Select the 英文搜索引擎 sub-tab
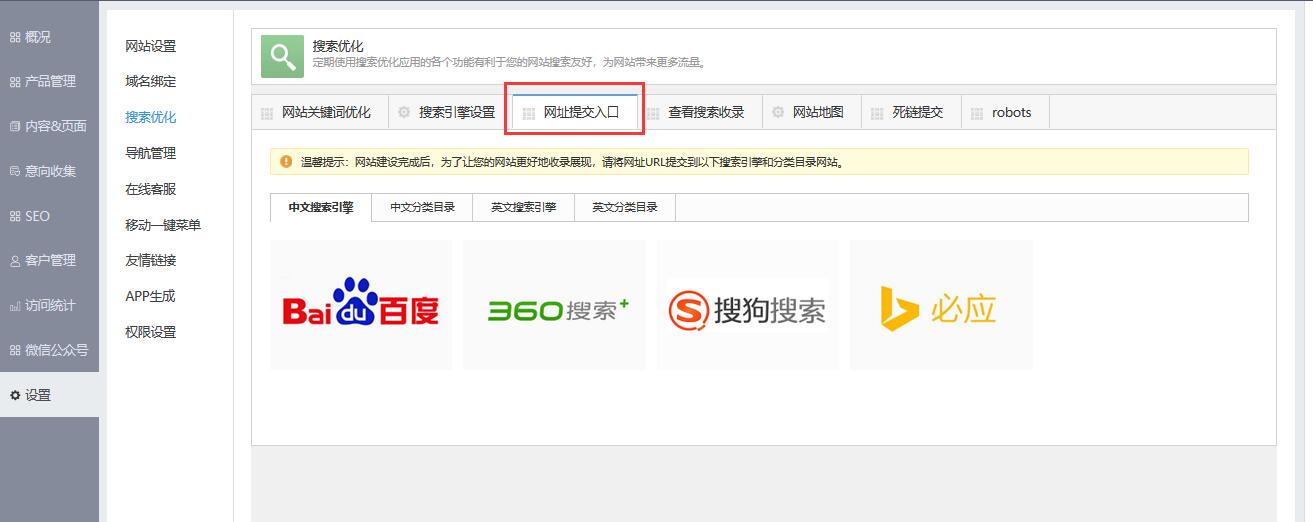Image resolution: width=1313 pixels, height=522 pixels. (523, 208)
